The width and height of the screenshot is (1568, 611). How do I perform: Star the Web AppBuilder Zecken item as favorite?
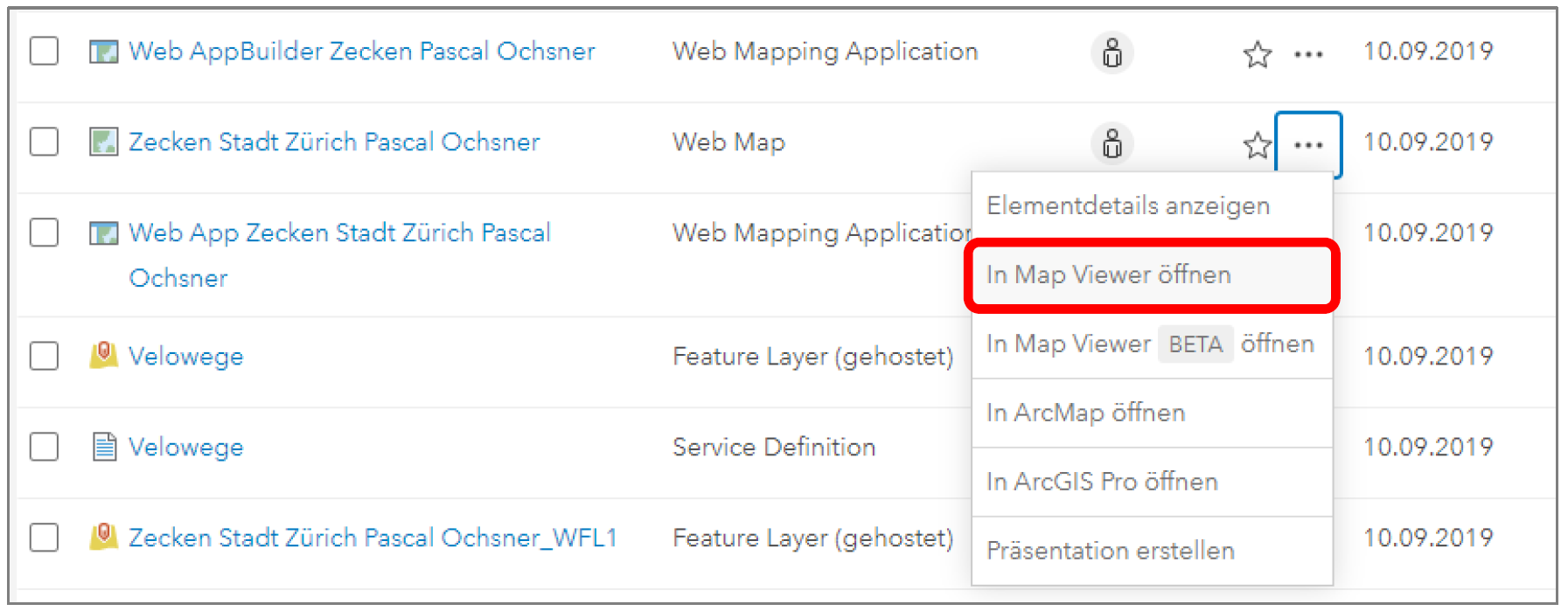(x=1257, y=54)
